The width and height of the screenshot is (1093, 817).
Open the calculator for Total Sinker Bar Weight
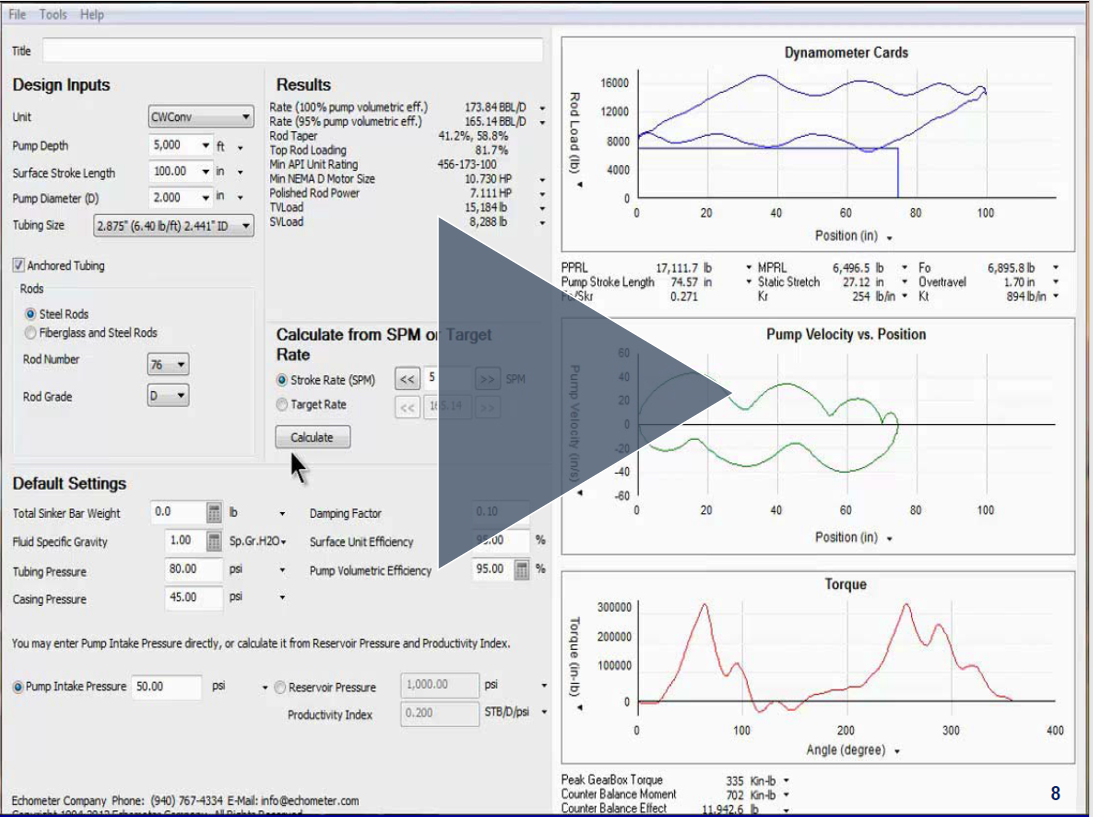click(213, 512)
